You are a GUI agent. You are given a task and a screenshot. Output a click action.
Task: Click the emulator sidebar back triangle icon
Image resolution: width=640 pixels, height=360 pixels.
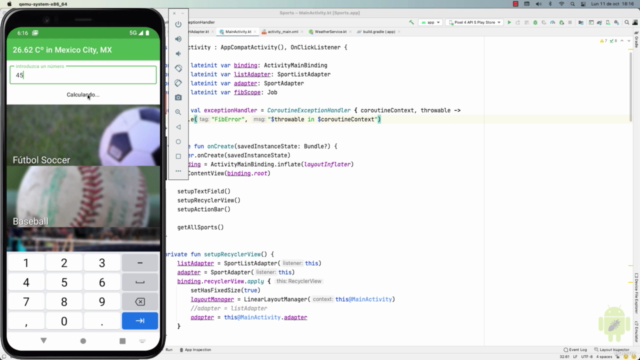(x=178, y=127)
